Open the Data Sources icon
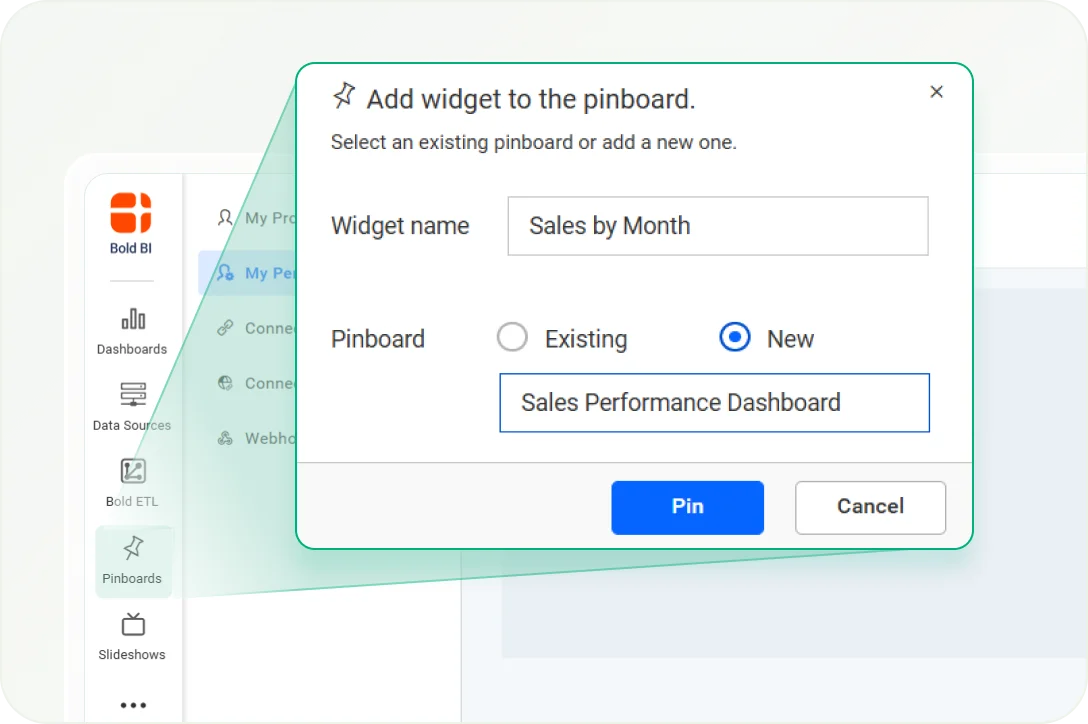Screen dimensions: 1088x724 133,395
